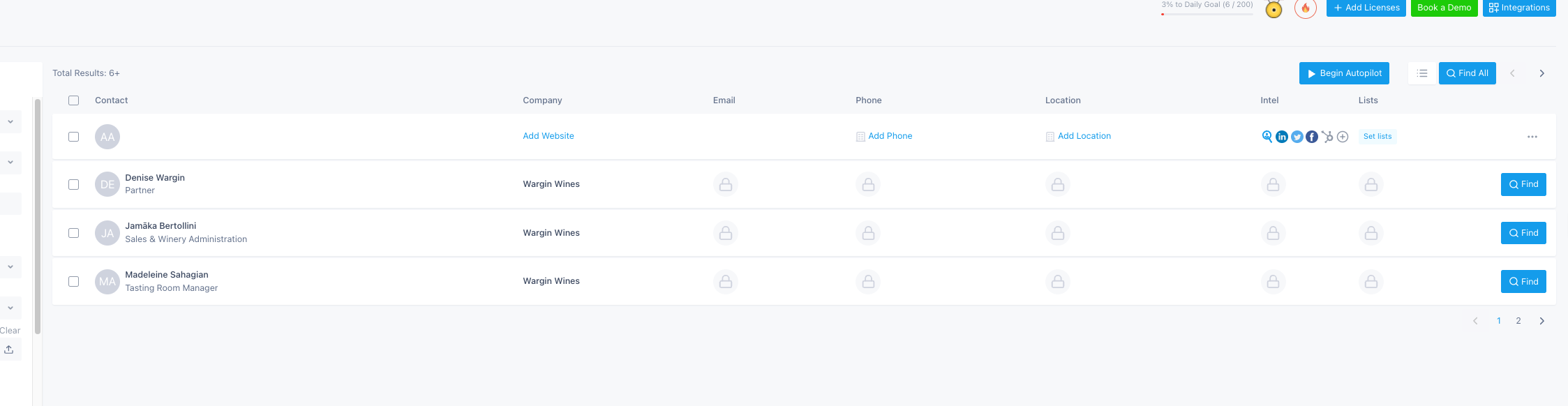Open the Twitter icon in the Intel column
This screenshot has height=406, width=1568.
pos(1297,137)
